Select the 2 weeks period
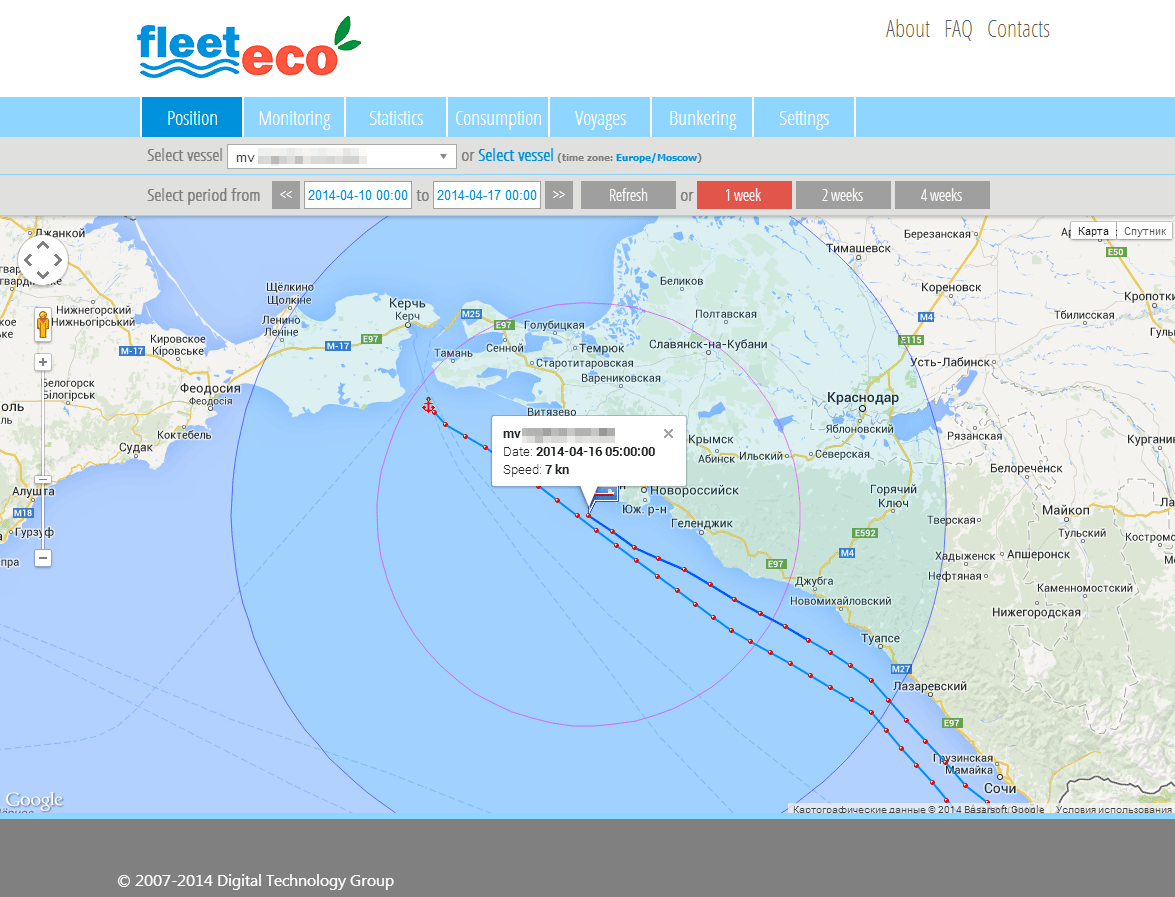1175x897 pixels. tap(843, 195)
